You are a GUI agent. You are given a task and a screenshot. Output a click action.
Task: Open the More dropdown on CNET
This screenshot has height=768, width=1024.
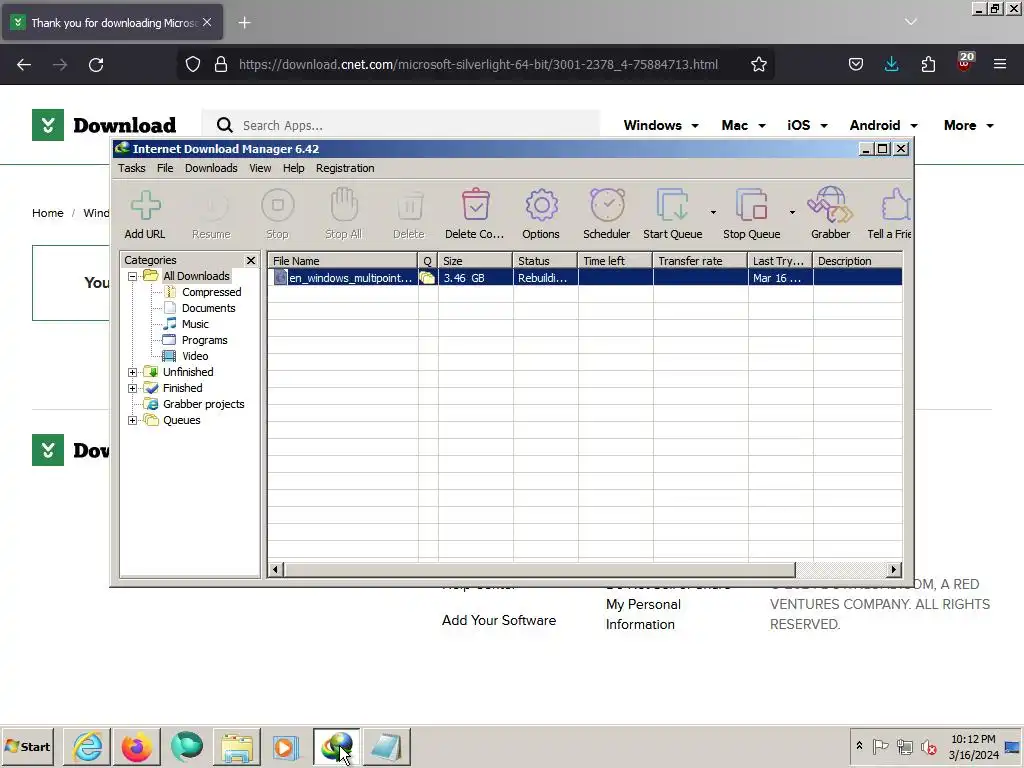click(x=968, y=125)
